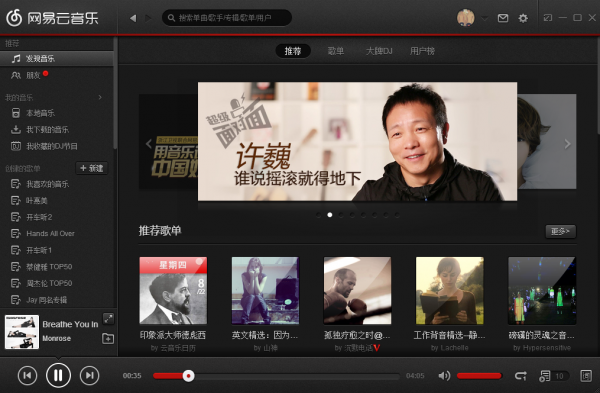
Task: Mute audio with the speaker icon
Action: pyautogui.click(x=444, y=376)
